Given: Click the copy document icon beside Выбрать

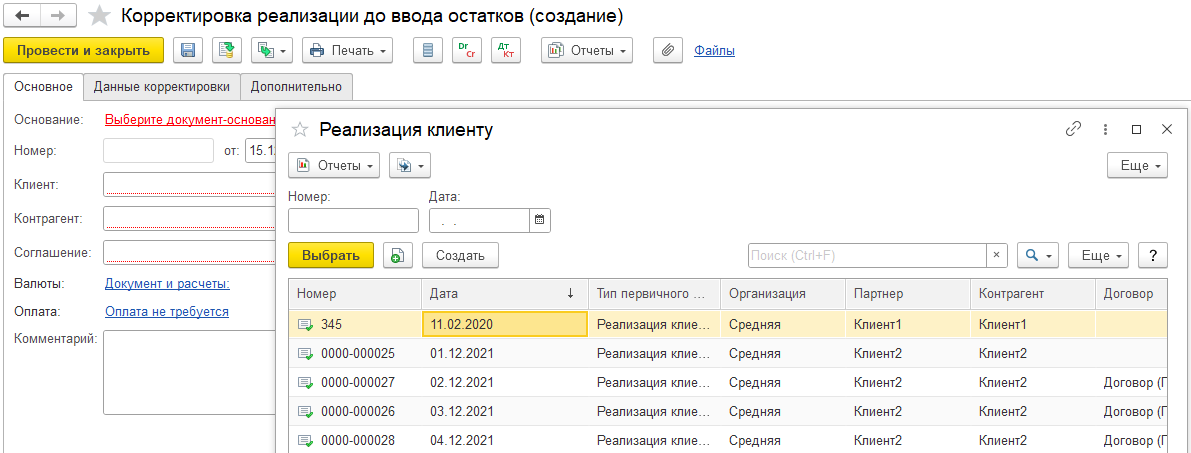Looking at the screenshot, I should tap(398, 256).
